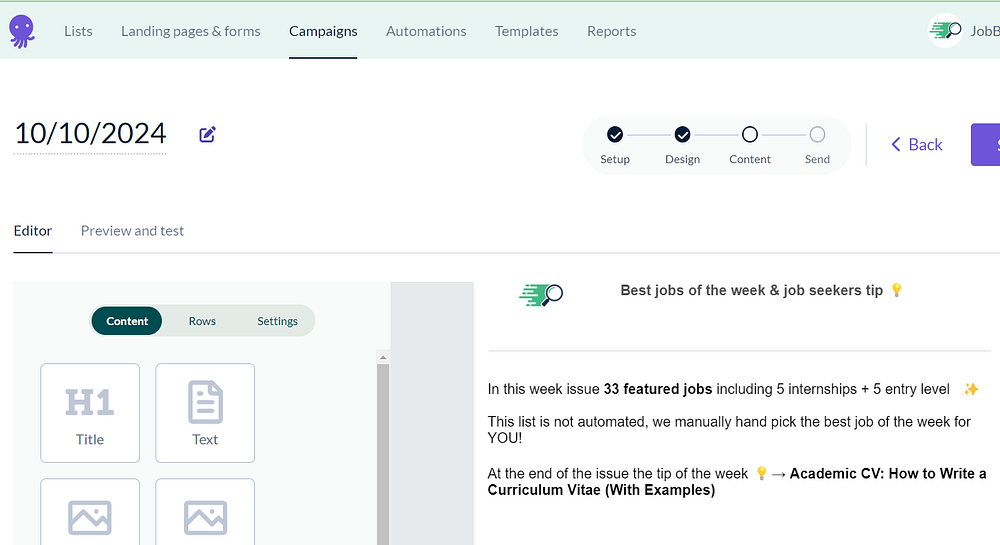Viewport: 1000px width, 545px height.
Task: Switch to the Rows panel tab
Action: coord(202,321)
